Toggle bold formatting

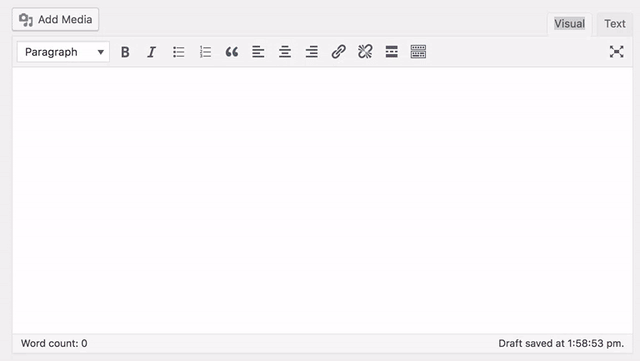coord(125,52)
